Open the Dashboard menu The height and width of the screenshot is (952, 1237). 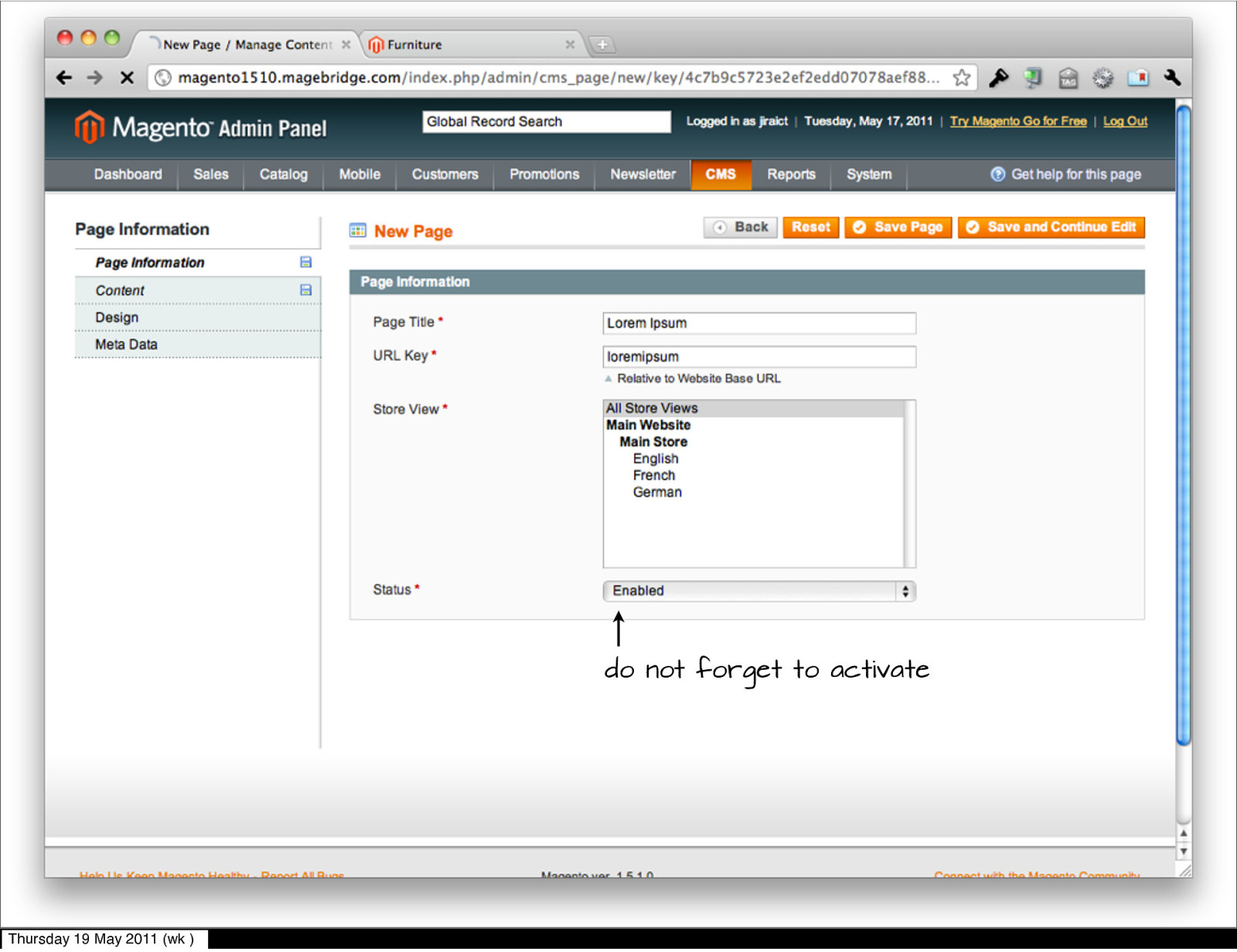click(128, 174)
